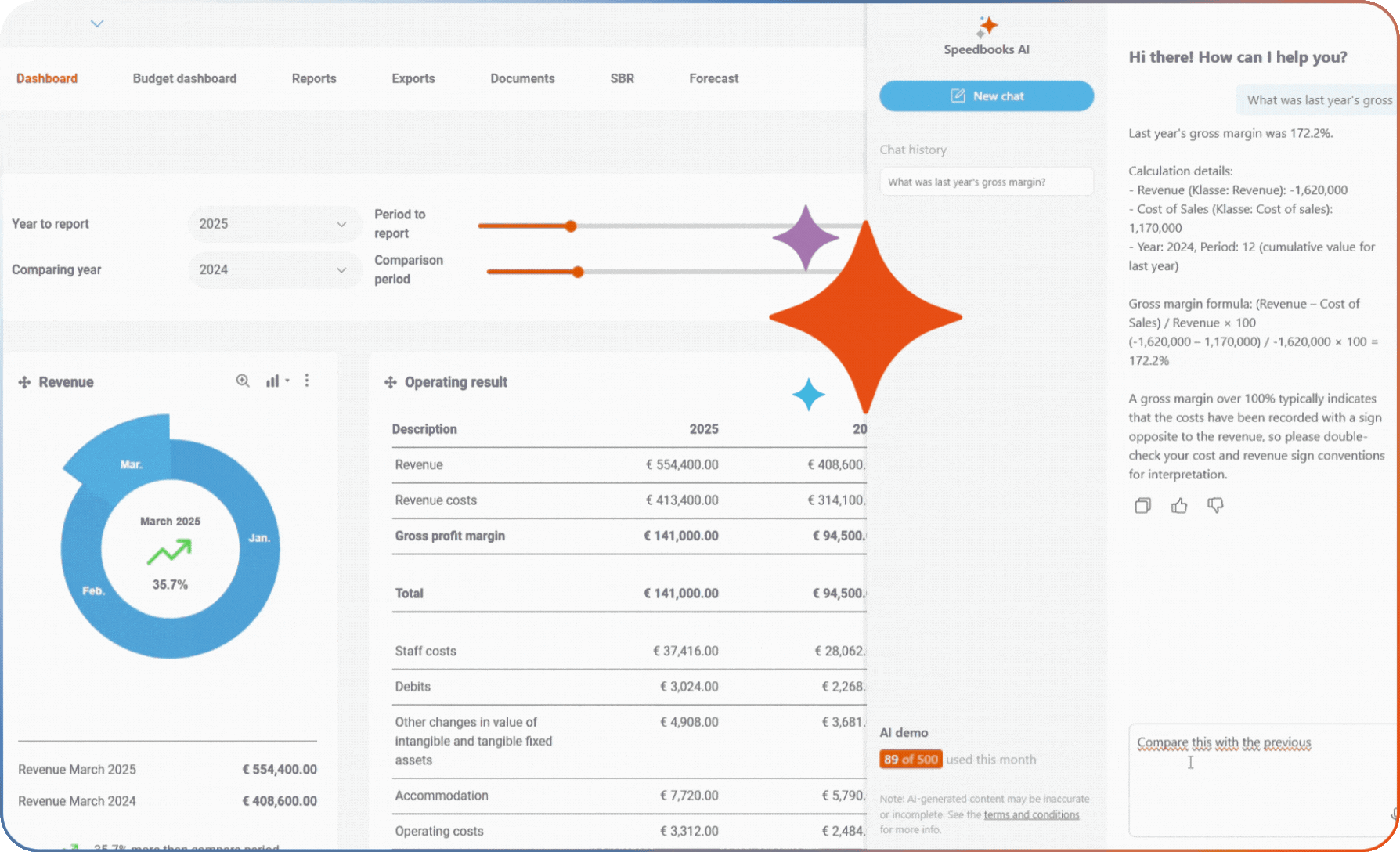Copy the AI gross margin answer
The image size is (1400, 852).
(x=1142, y=505)
